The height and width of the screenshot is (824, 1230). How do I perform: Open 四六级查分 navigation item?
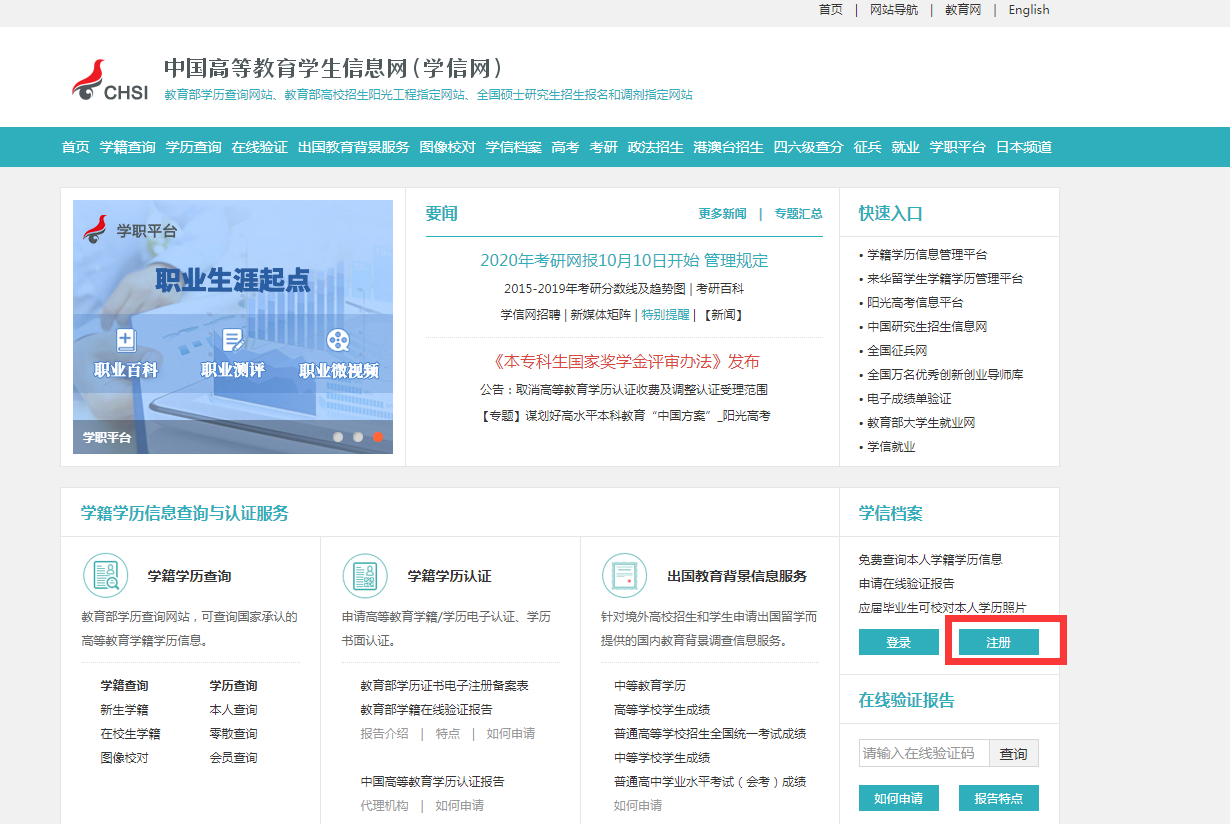[809, 147]
